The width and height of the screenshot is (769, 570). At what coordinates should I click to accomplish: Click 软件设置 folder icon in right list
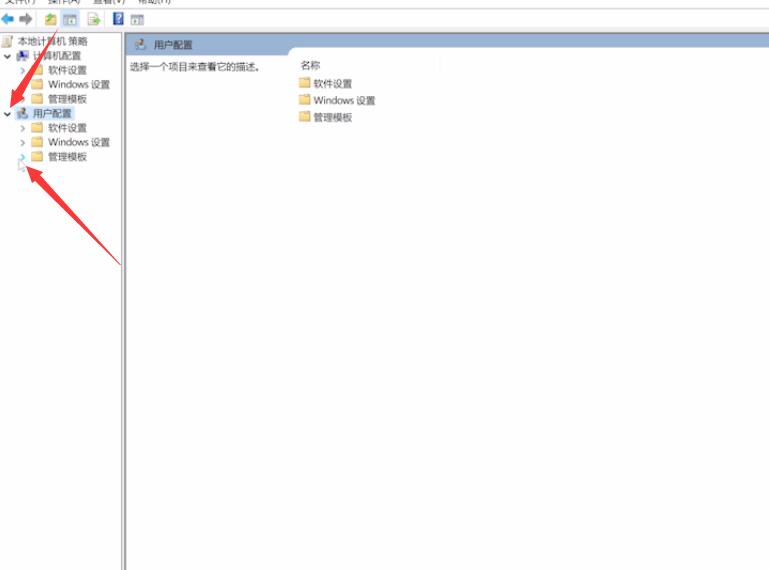pyautogui.click(x=305, y=82)
